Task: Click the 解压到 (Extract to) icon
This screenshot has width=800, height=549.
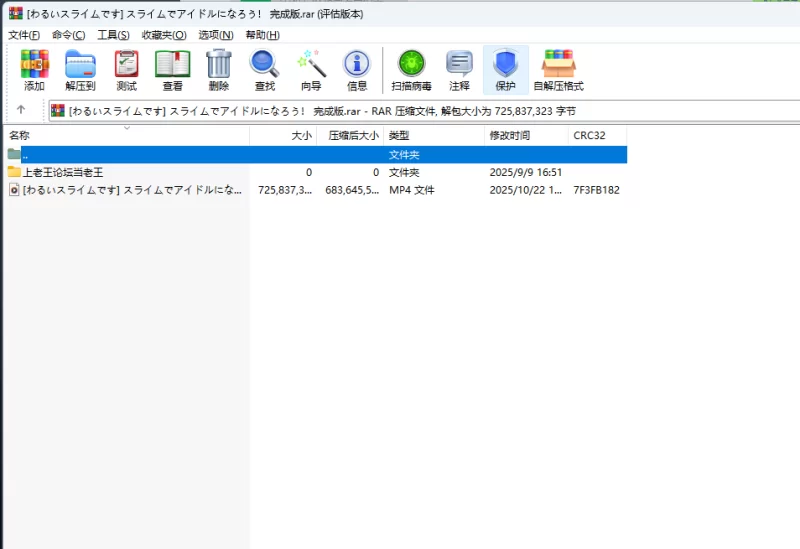Action: pyautogui.click(x=80, y=70)
